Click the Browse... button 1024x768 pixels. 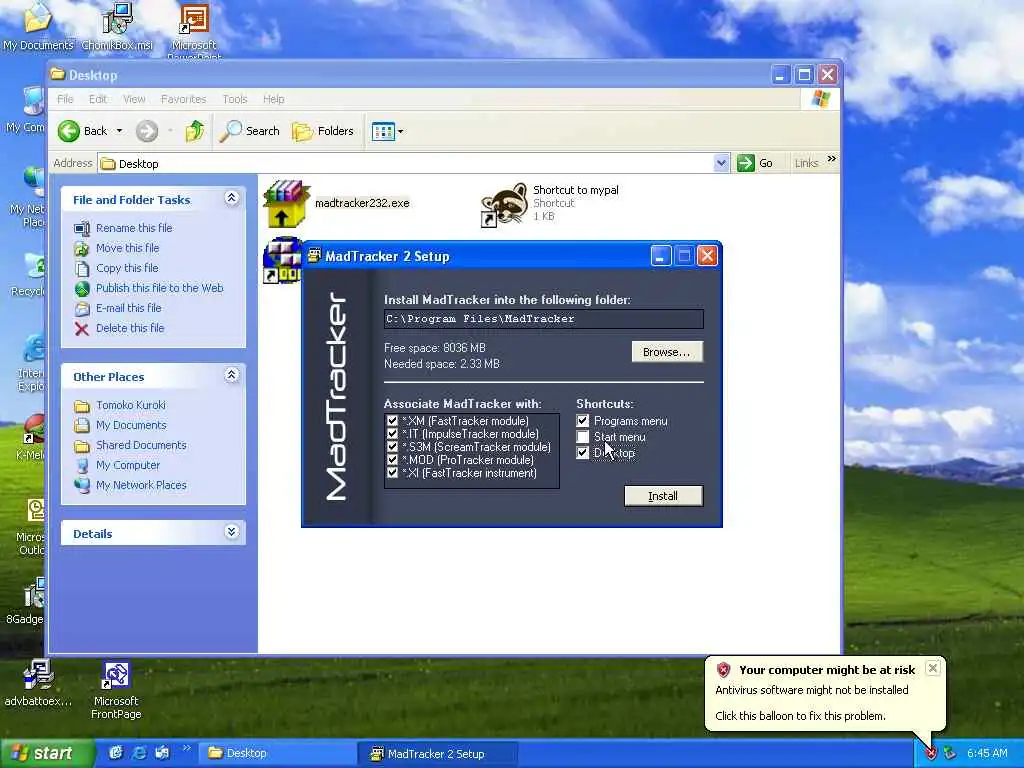click(667, 352)
